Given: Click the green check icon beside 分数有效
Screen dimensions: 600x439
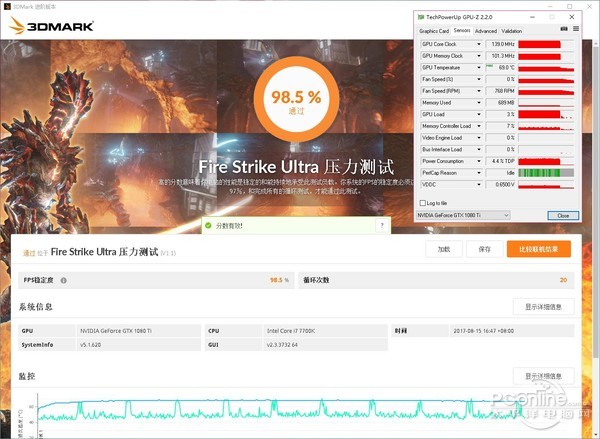Looking at the screenshot, I should (208, 225).
